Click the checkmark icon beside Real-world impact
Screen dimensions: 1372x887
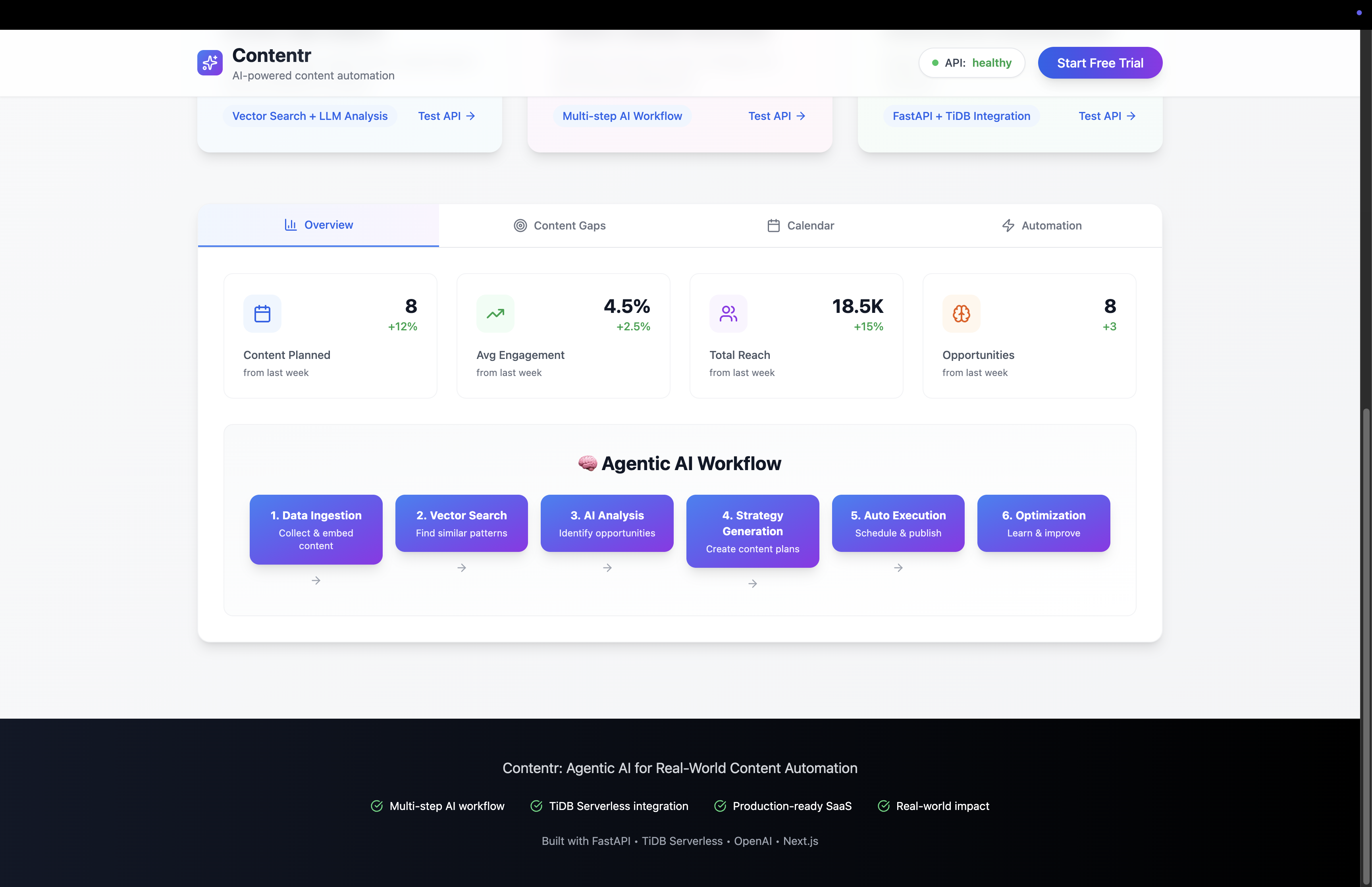pyautogui.click(x=883, y=806)
